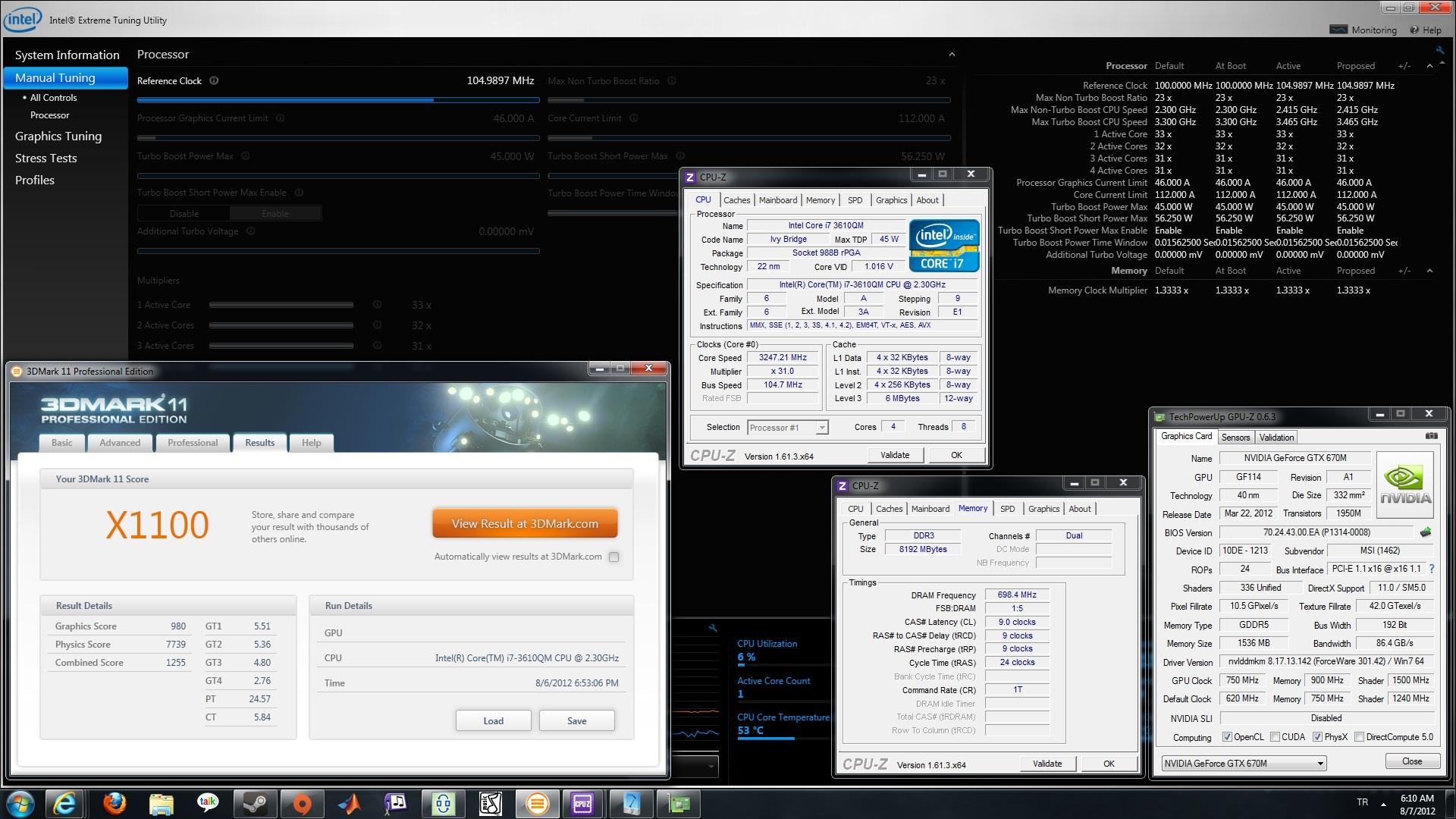Image resolution: width=1456 pixels, height=819 pixels.
Task: Click the Monitoring icon in XTU header
Action: pyautogui.click(x=1339, y=30)
